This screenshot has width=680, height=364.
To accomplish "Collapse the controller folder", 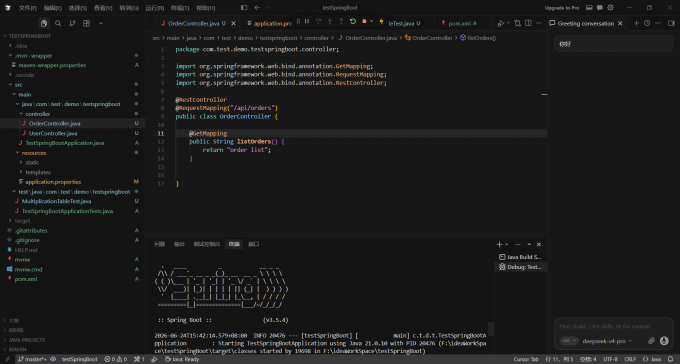I will point(72,114).
